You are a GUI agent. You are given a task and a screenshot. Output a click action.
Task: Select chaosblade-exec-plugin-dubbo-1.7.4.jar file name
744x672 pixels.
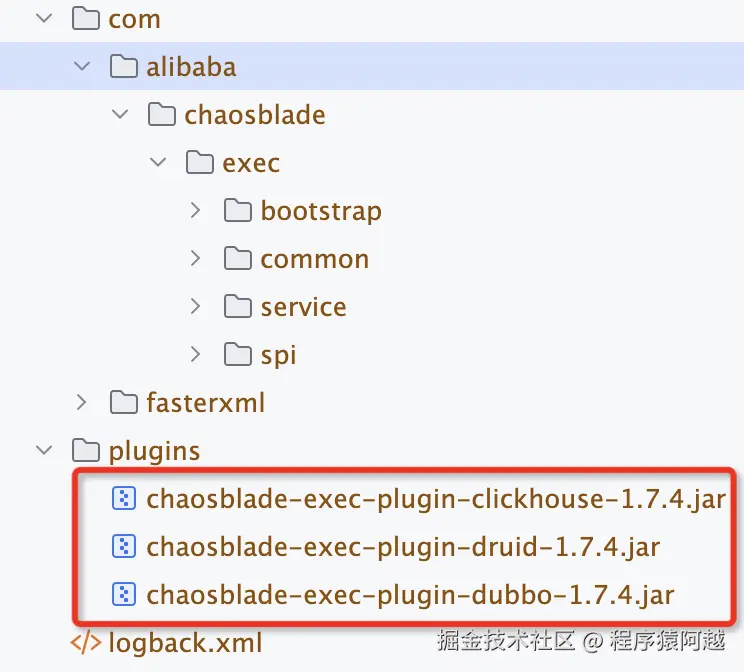(410, 596)
